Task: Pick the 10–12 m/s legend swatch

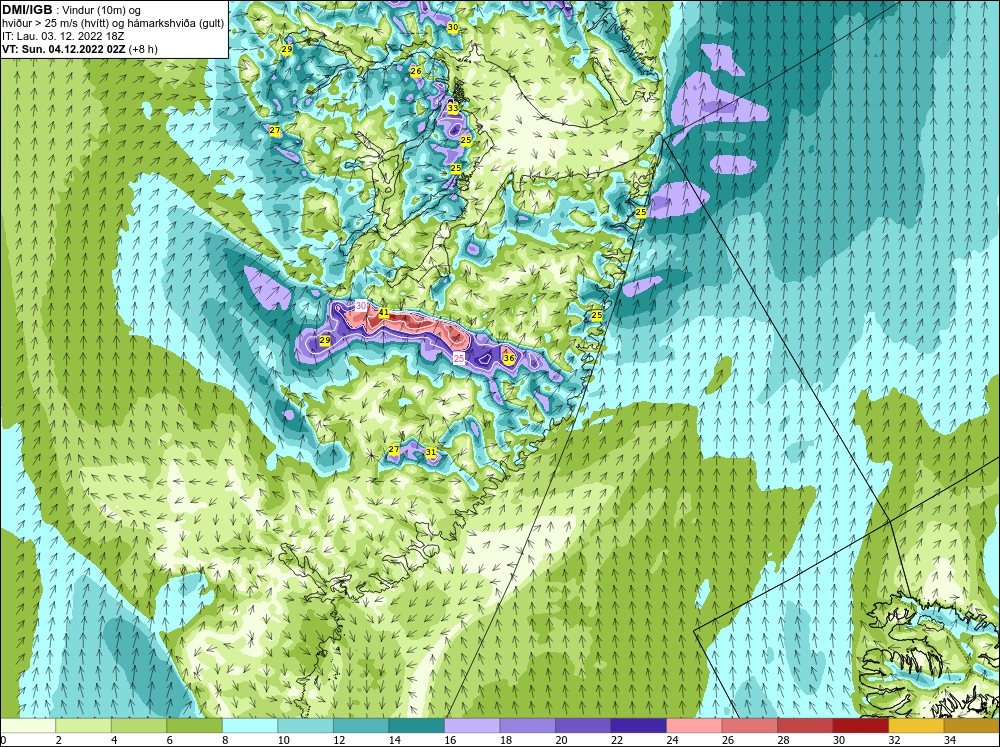Action: tap(305, 726)
